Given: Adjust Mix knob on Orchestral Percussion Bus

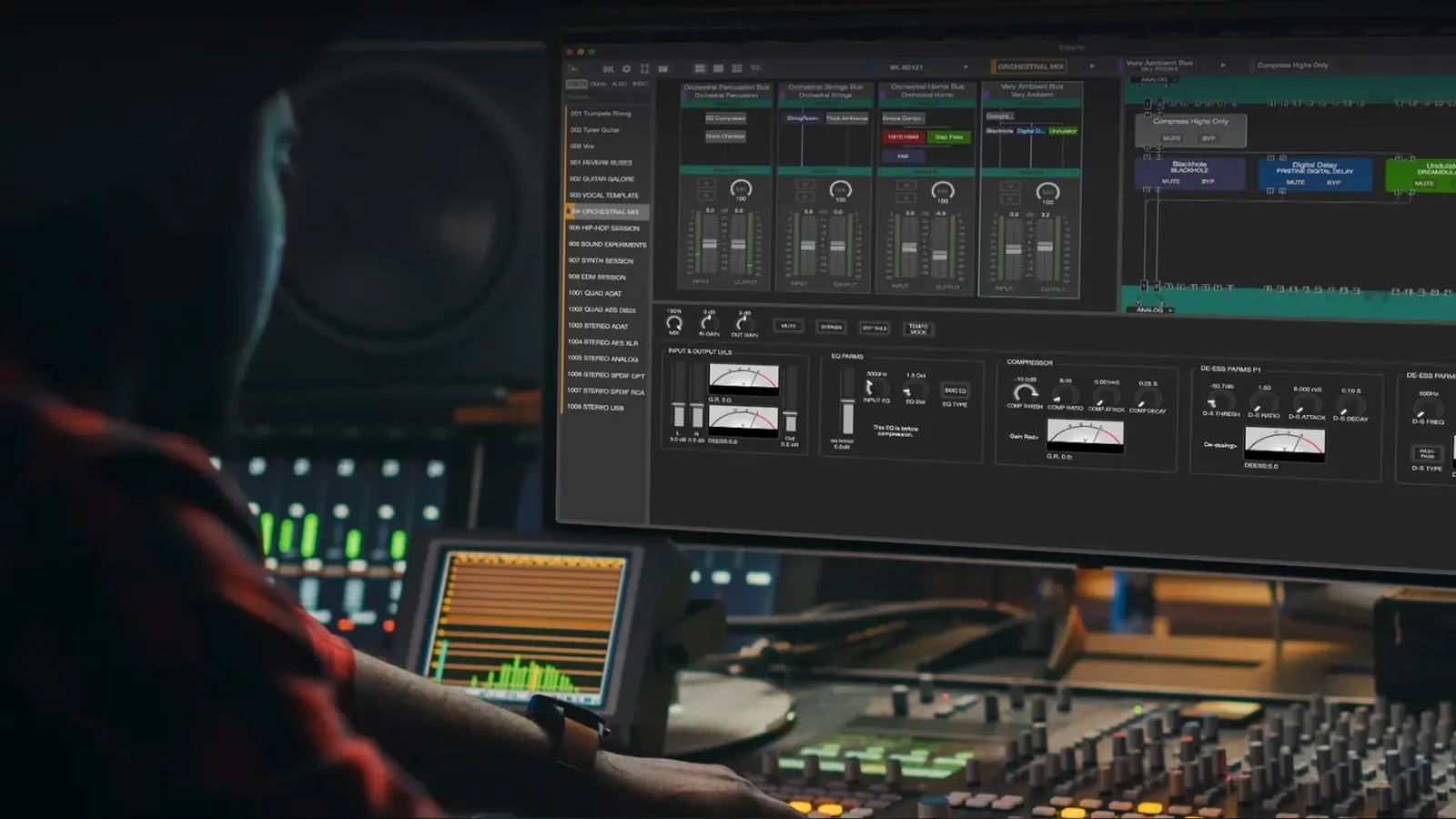Looking at the screenshot, I should coord(741,189).
